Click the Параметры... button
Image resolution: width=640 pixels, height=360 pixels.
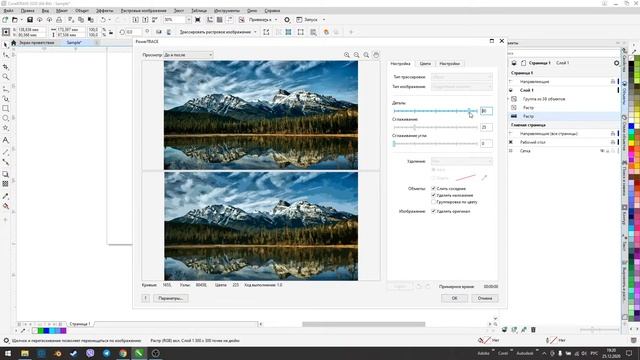171,298
